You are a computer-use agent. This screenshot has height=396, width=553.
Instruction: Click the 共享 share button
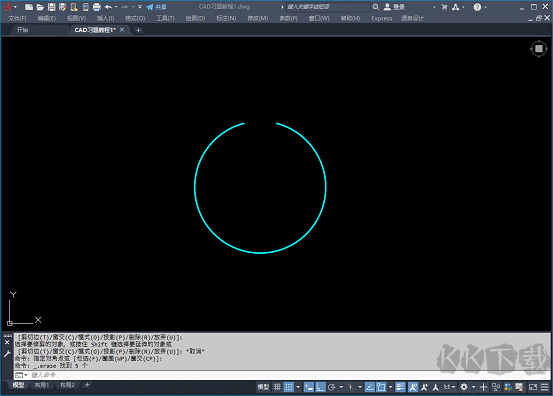(x=156, y=7)
